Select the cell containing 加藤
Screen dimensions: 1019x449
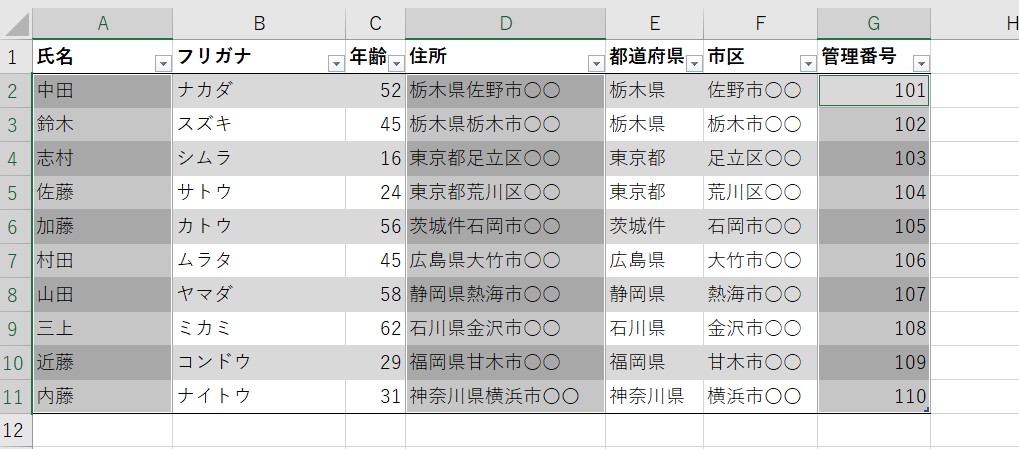[103, 226]
